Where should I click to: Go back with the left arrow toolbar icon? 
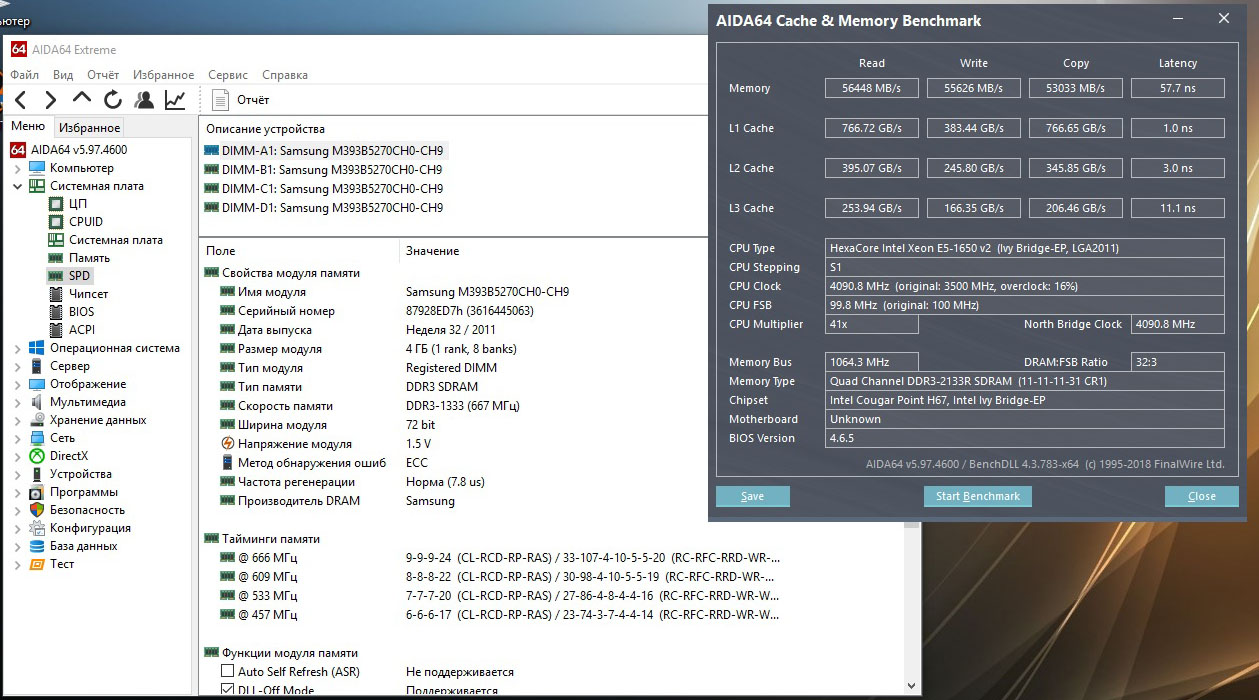[20, 99]
